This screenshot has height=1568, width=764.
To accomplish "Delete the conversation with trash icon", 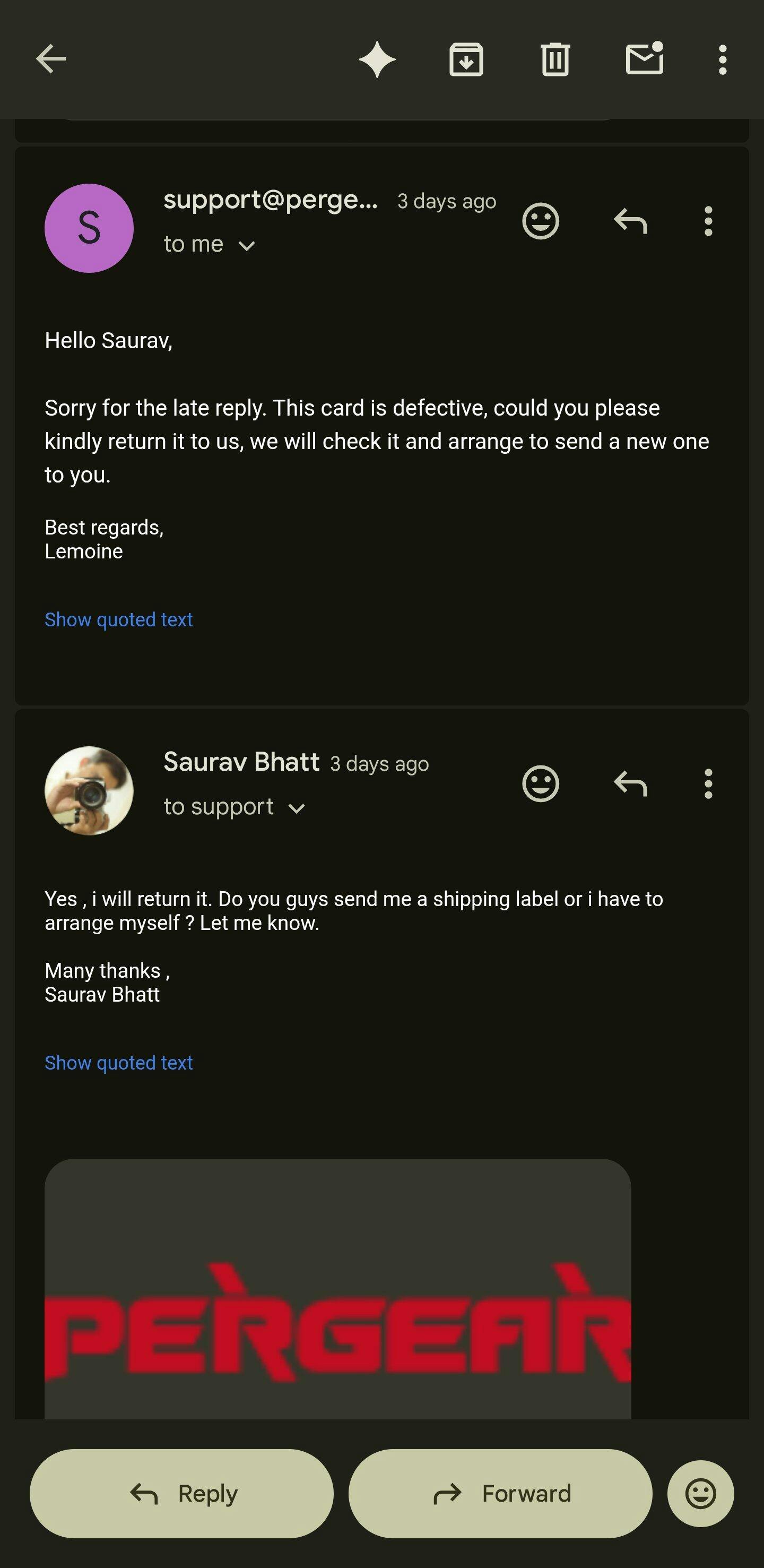I will click(x=555, y=59).
